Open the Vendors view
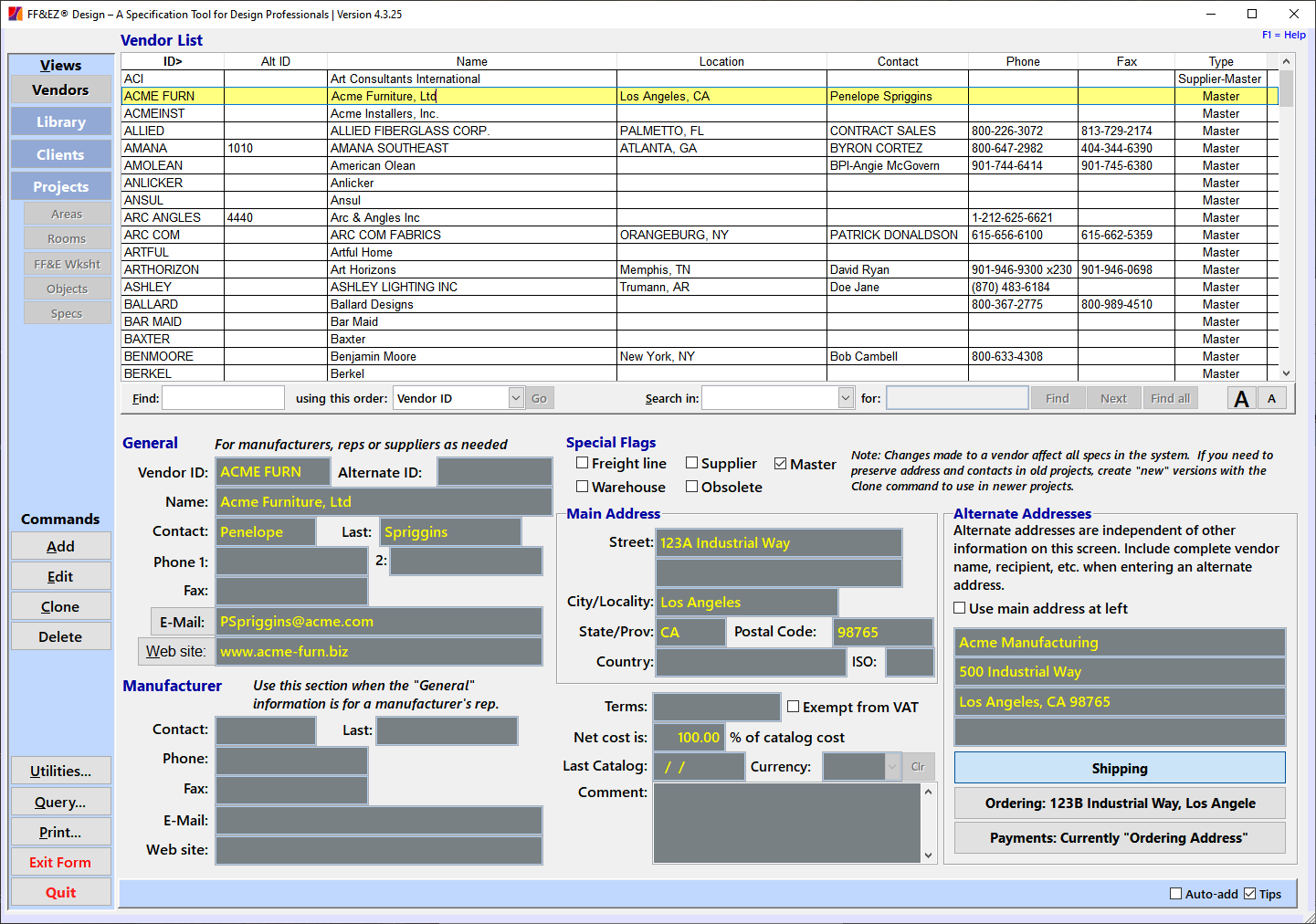Image resolution: width=1316 pixels, height=924 pixels. (60, 89)
